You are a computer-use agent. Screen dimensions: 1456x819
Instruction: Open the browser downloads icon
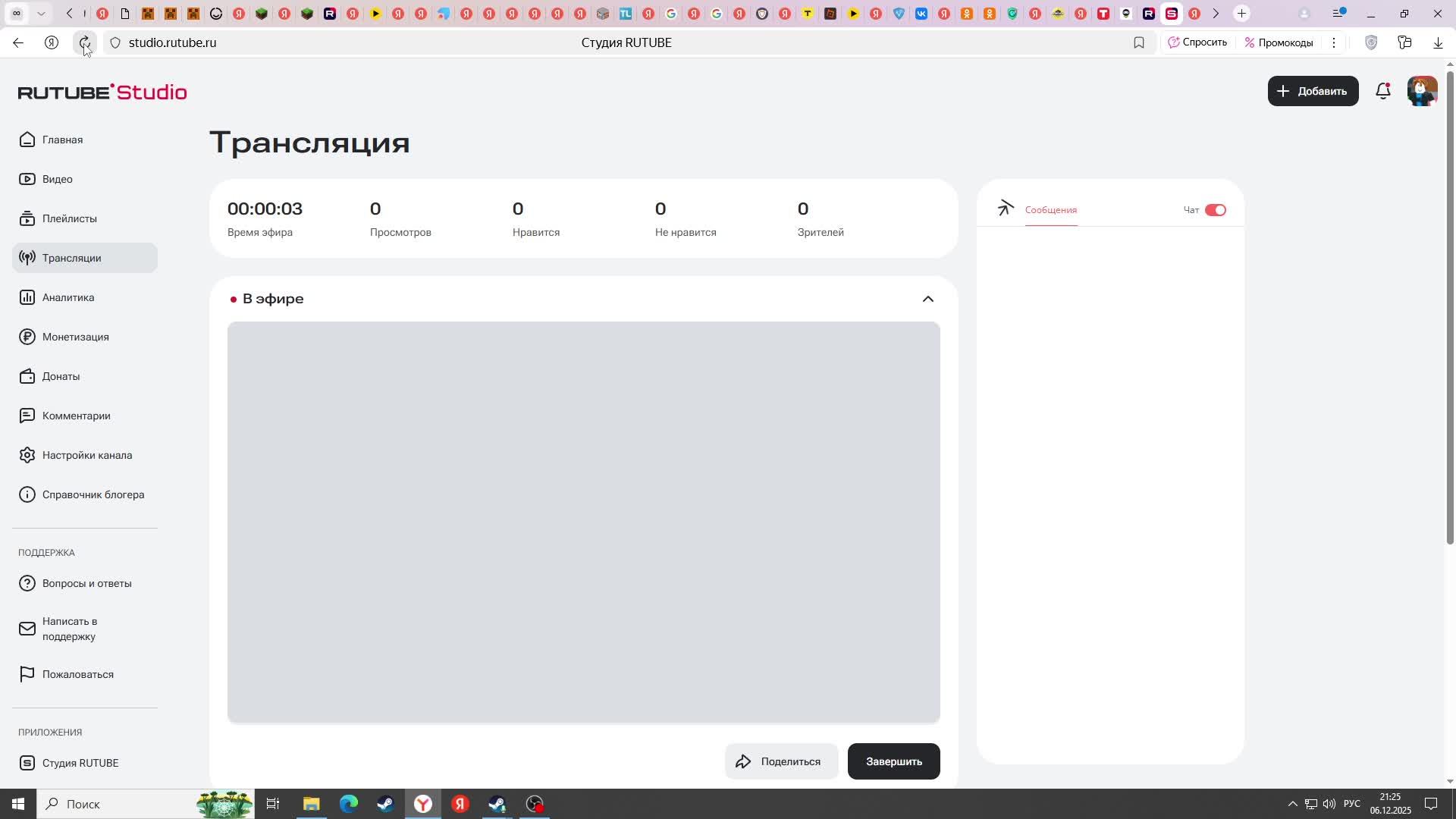click(1438, 42)
